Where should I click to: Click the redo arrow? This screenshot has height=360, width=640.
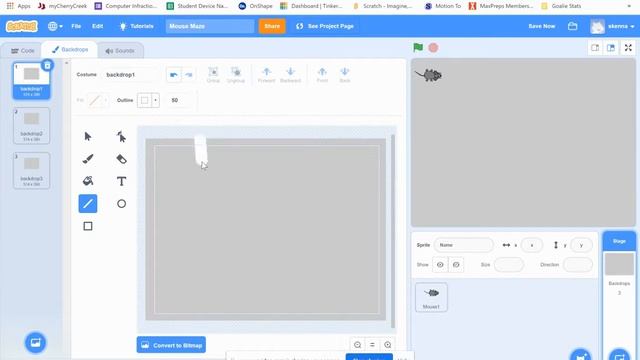click(189, 75)
